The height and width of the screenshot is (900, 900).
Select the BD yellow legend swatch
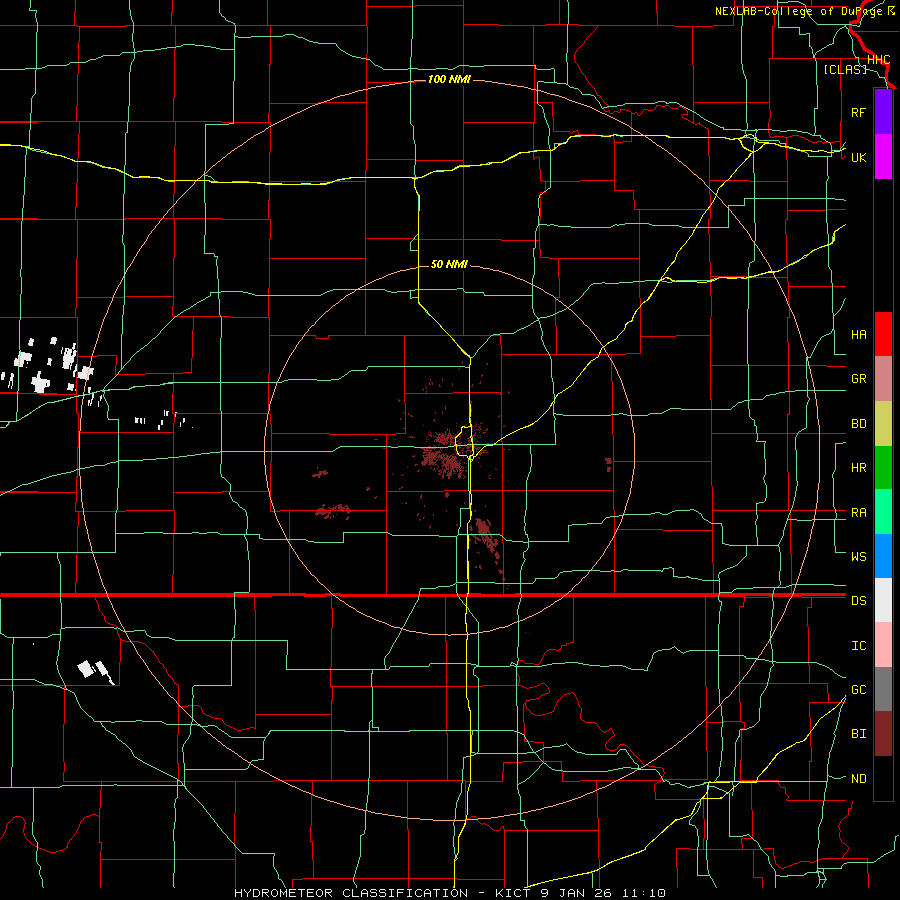pos(883,424)
